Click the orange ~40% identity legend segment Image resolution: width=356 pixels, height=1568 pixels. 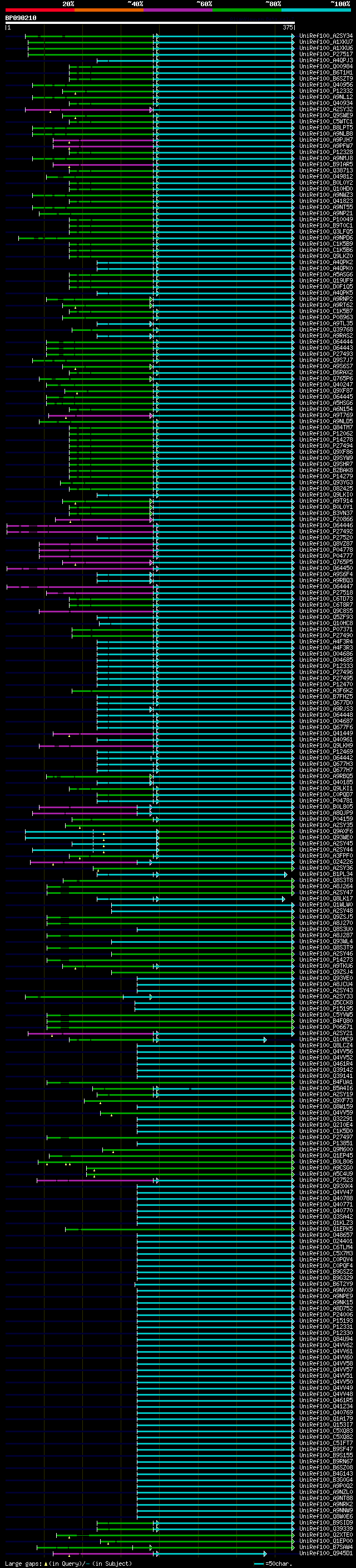point(109,10)
